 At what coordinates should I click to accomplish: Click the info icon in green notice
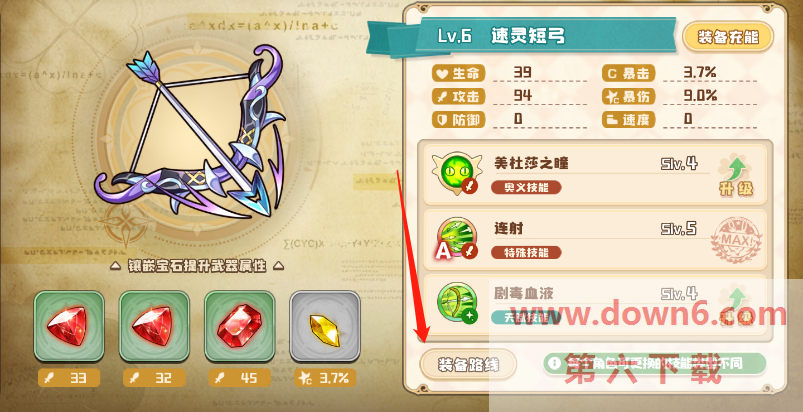pyautogui.click(x=554, y=363)
